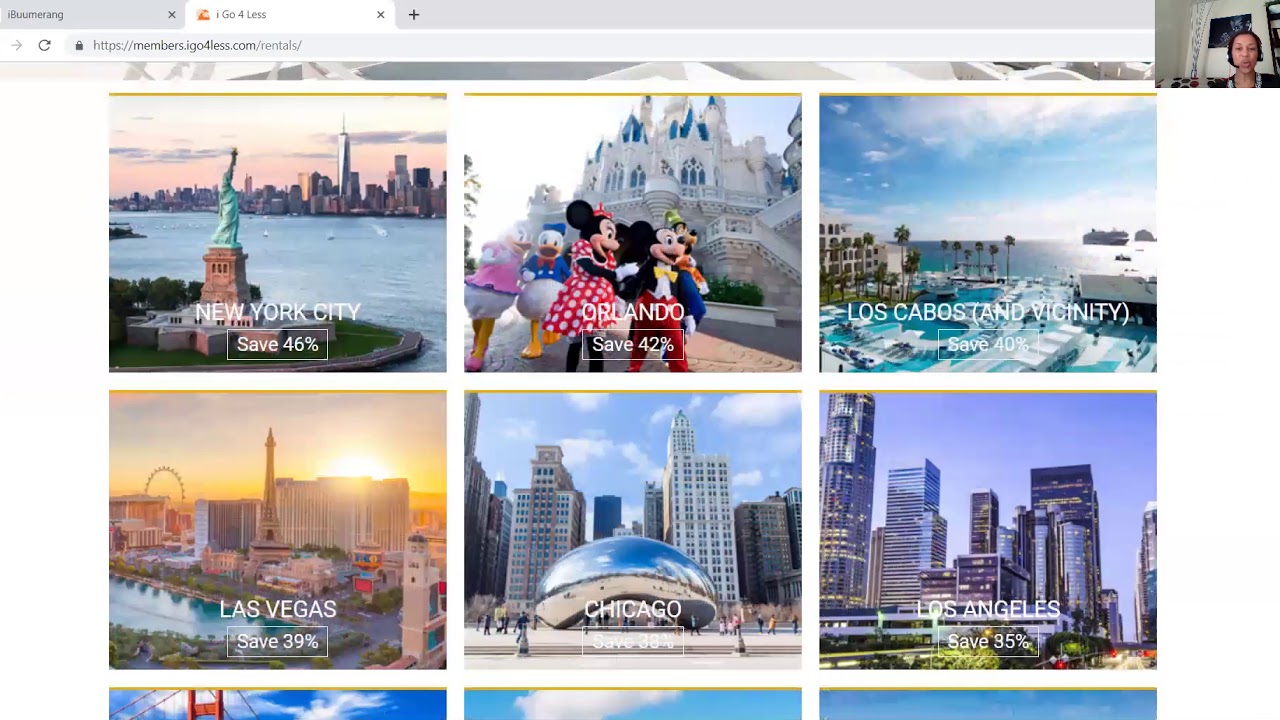Click the ORLANDO title text
1280x720 pixels.
(x=633, y=312)
